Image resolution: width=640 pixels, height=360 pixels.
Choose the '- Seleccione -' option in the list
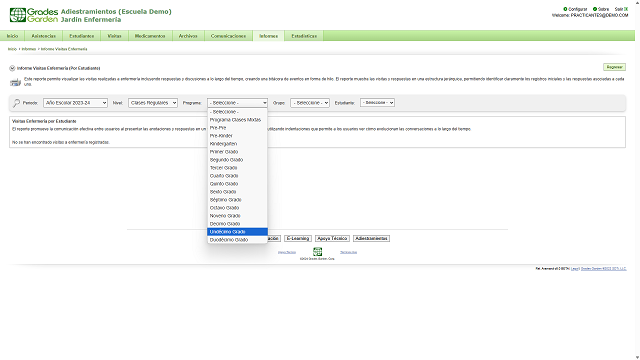tap(237, 112)
